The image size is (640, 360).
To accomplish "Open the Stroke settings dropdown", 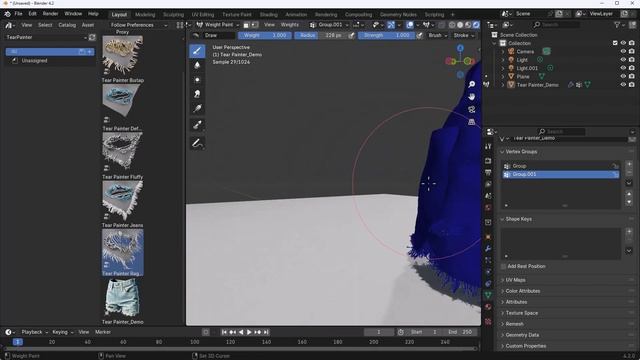I will (464, 36).
